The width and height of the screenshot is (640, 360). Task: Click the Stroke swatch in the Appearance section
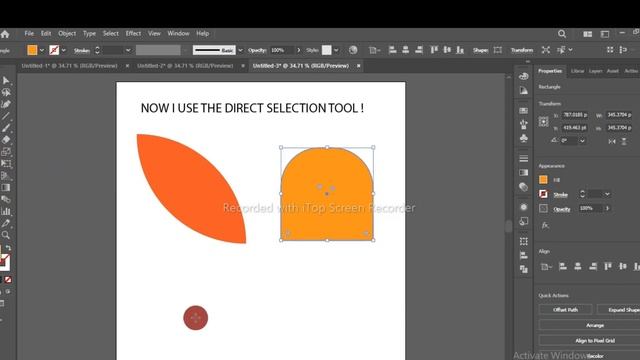[x=543, y=194]
